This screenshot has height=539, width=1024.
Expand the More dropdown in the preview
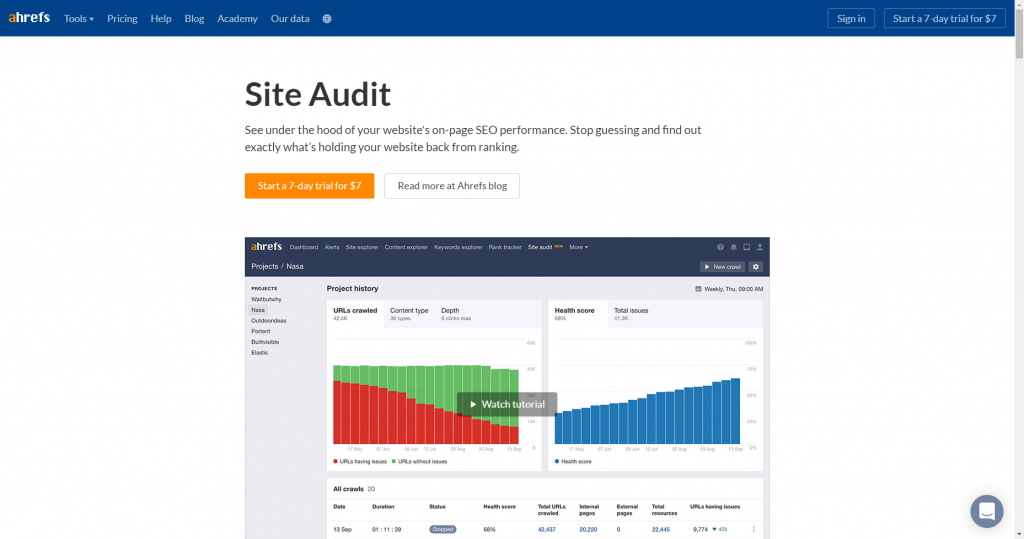[x=579, y=247]
